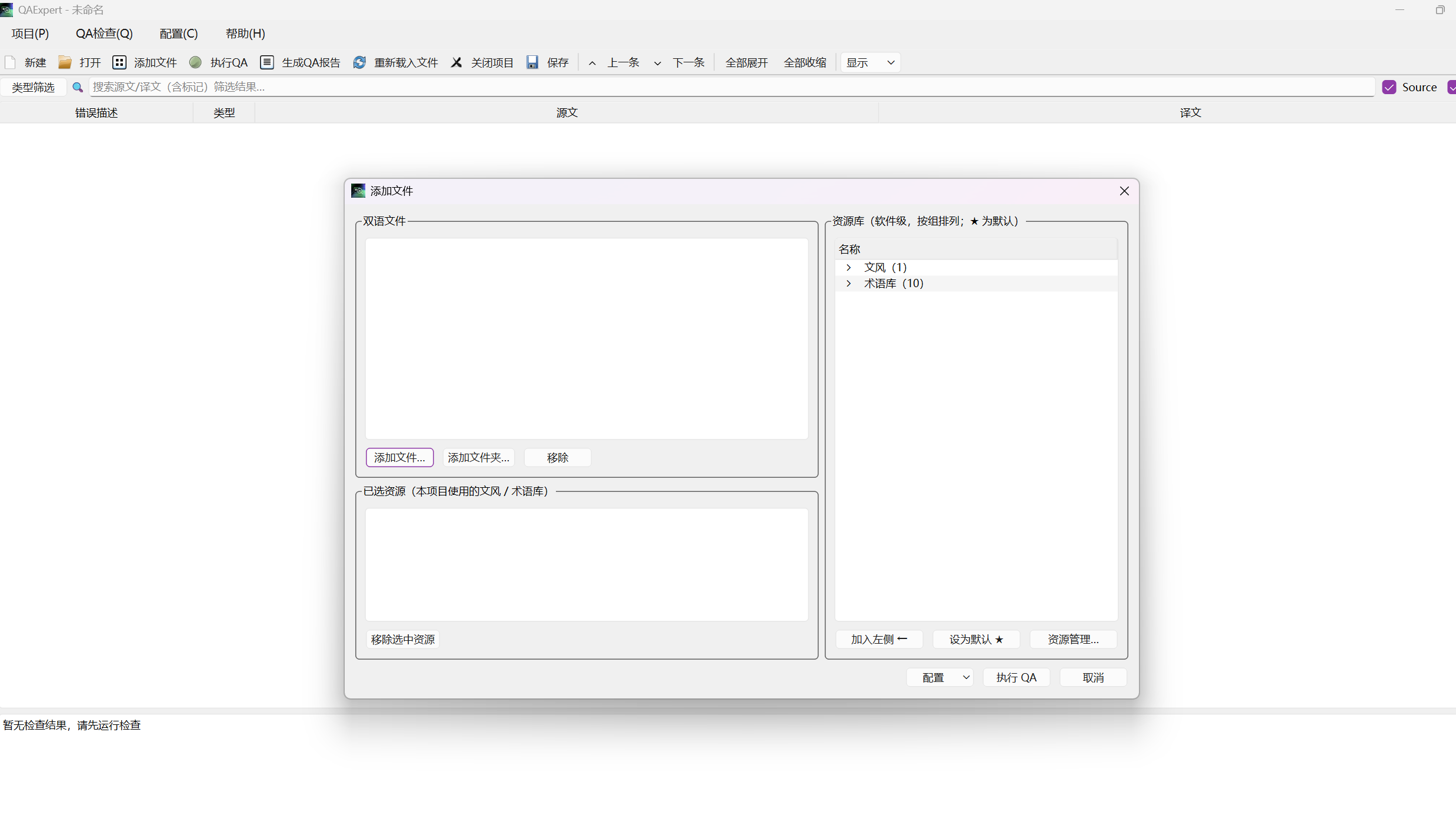Close the 添加文件 dialog
1456x822 pixels.
[x=1124, y=191]
